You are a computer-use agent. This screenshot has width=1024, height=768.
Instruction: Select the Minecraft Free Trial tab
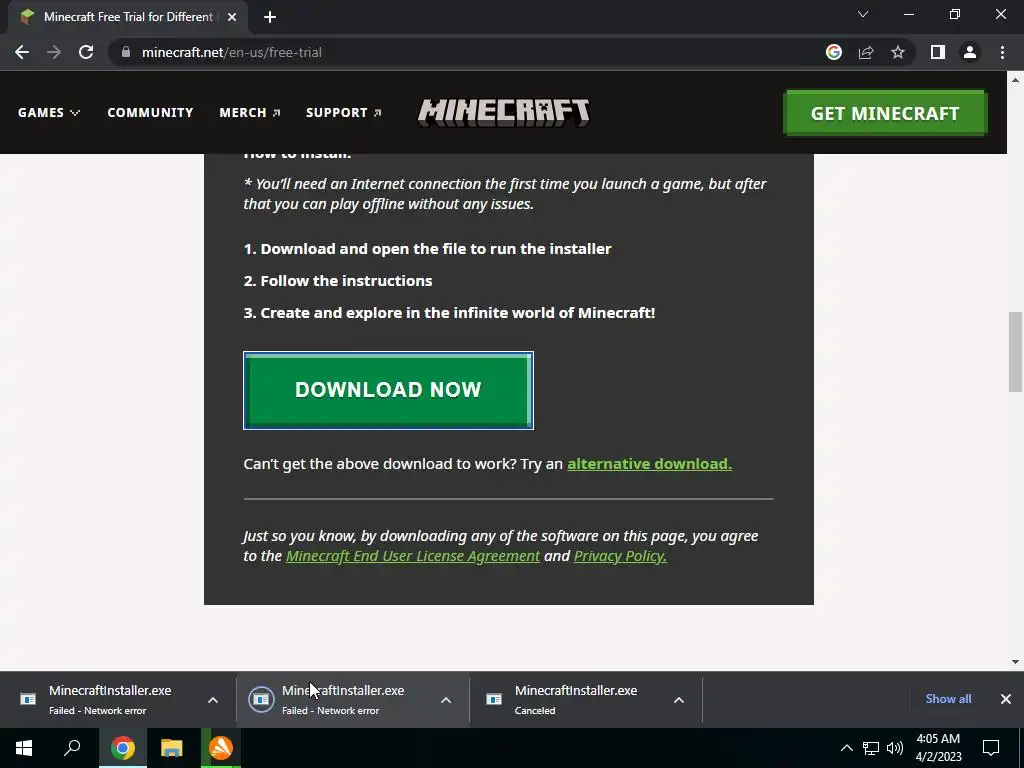(x=127, y=17)
